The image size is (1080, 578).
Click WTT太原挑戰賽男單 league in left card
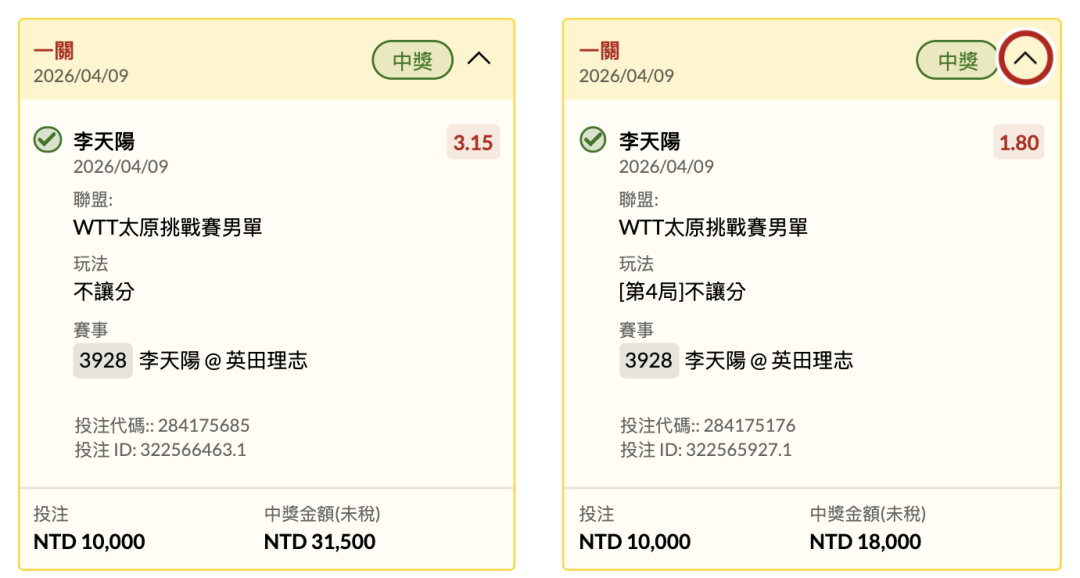coord(168,228)
